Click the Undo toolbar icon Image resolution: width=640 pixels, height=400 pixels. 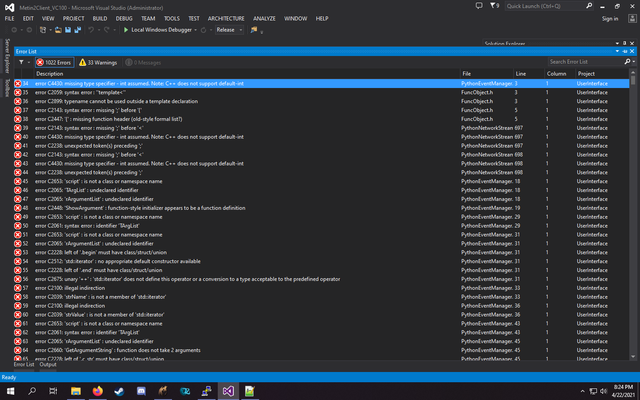click(91, 30)
